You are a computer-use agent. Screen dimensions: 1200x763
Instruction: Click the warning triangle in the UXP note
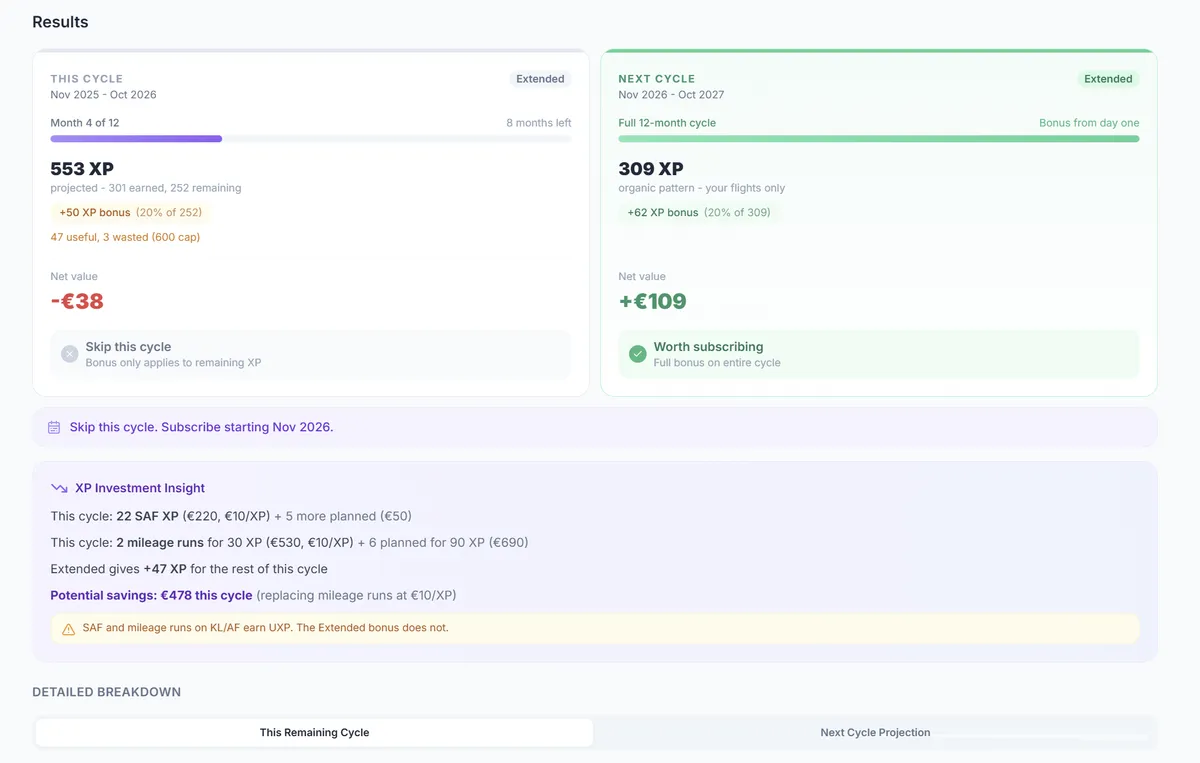click(x=67, y=628)
